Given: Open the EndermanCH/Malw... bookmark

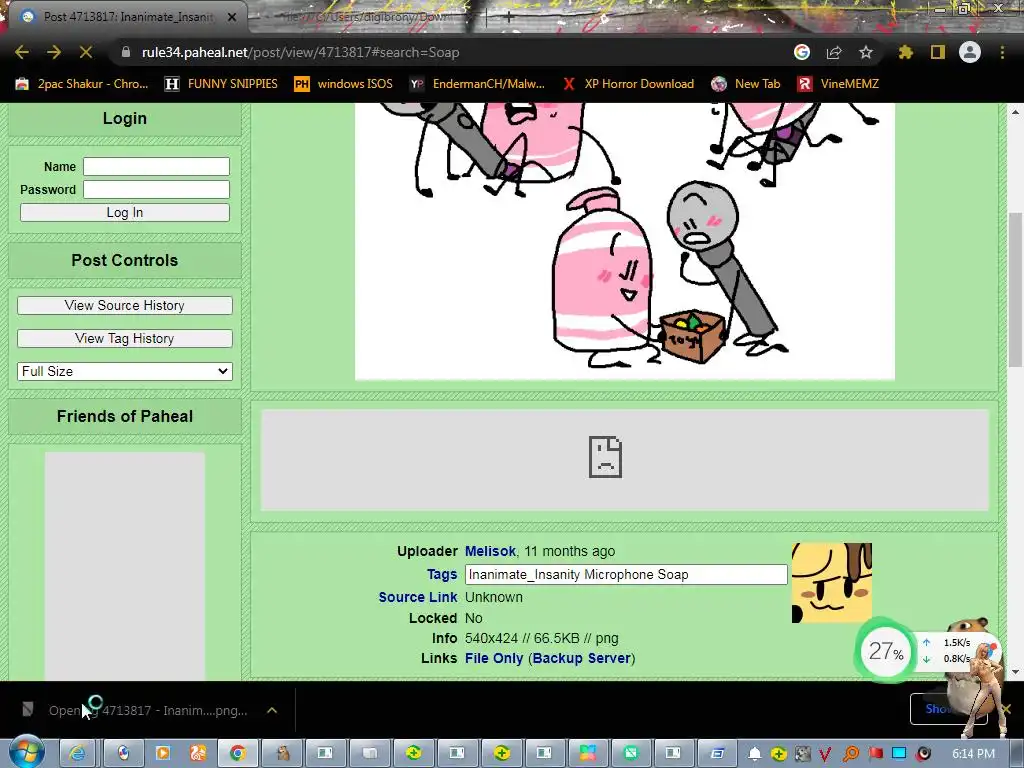Looking at the screenshot, I should tap(477, 84).
